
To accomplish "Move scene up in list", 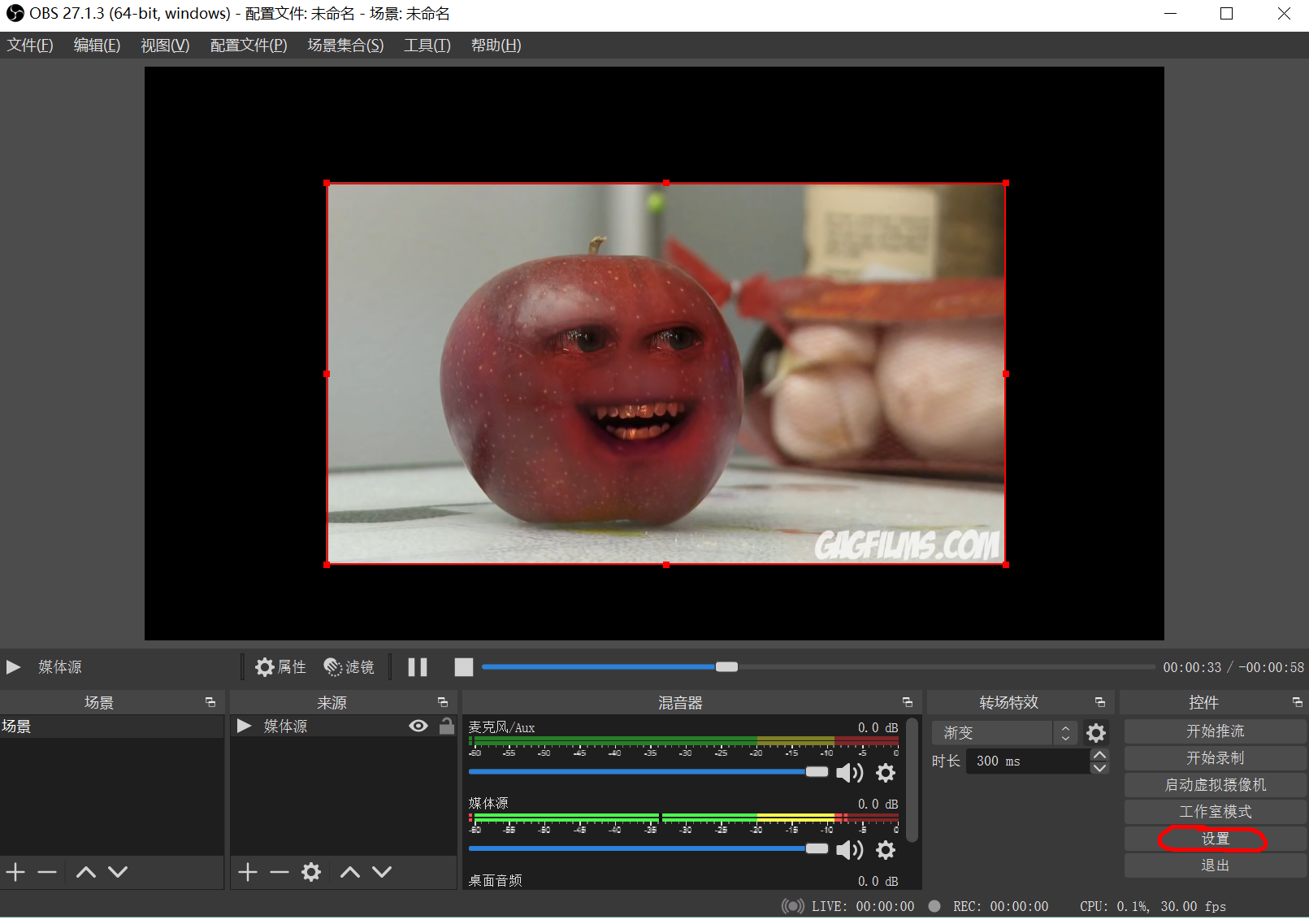I will (x=86, y=872).
